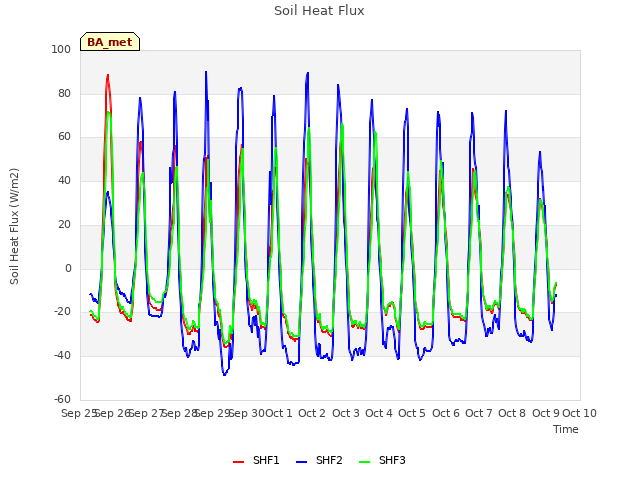
Task: Click the green SHF3 legend color marker
Action: (364, 462)
